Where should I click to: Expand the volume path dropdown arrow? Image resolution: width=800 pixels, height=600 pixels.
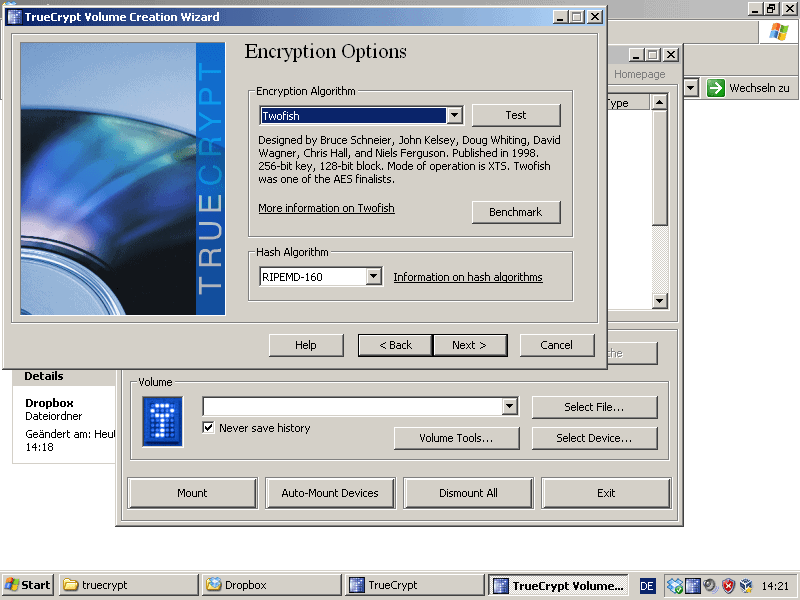(x=509, y=407)
